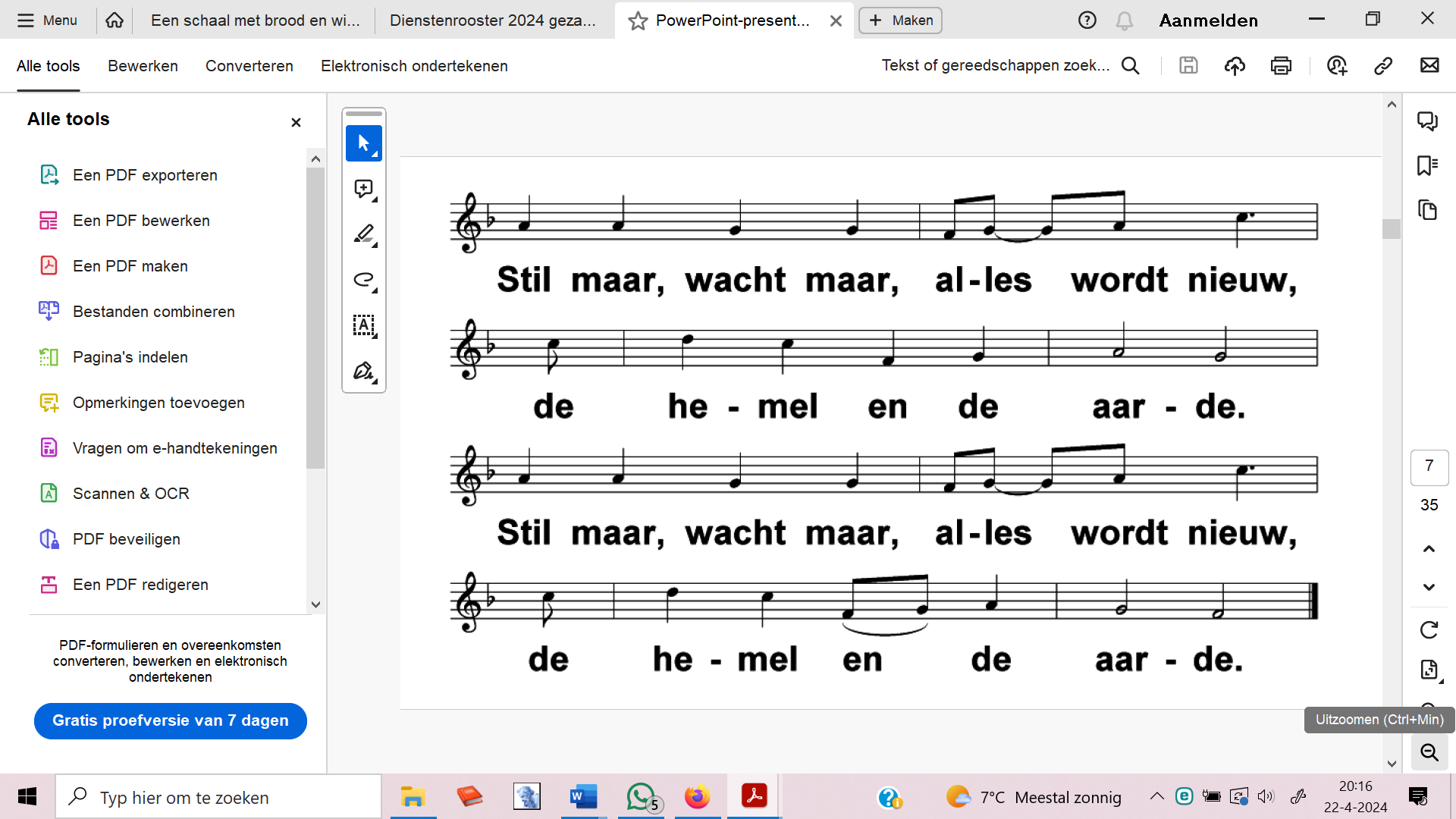Viewport: 1456px width, 819px height.
Task: Click the email envelope icon
Action: coord(1429,66)
